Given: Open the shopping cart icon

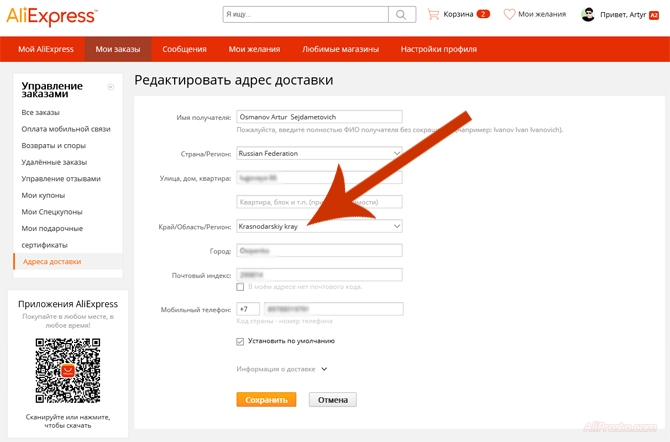Looking at the screenshot, I should click(433, 15).
